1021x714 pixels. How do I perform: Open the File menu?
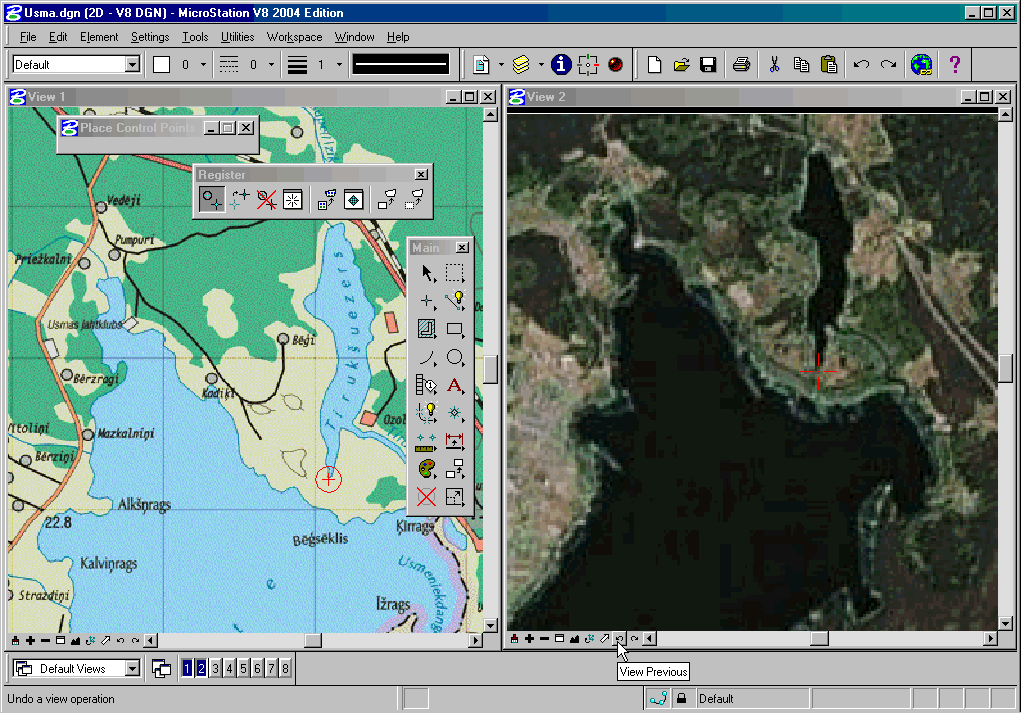pos(28,37)
